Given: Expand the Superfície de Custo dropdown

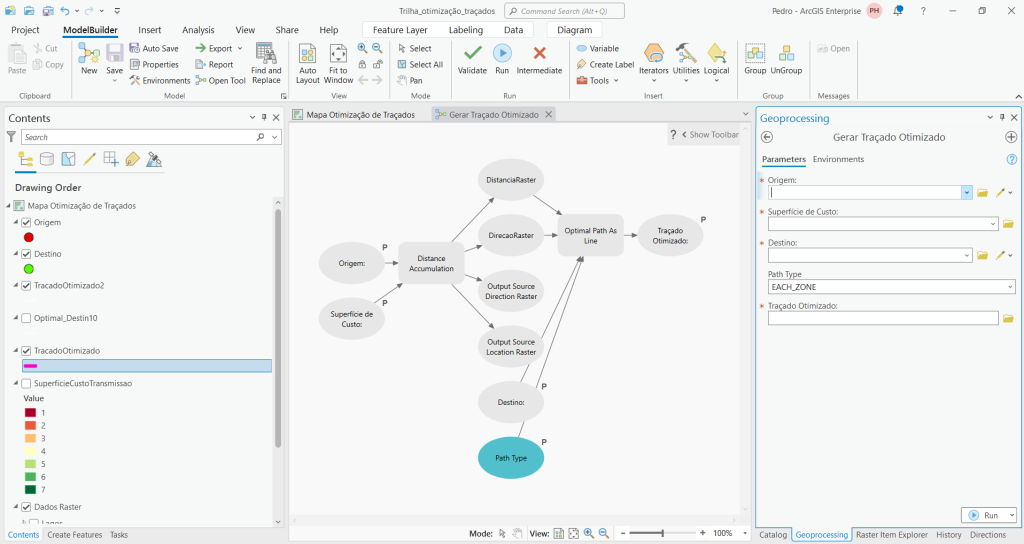Looking at the screenshot, I should click(991, 224).
